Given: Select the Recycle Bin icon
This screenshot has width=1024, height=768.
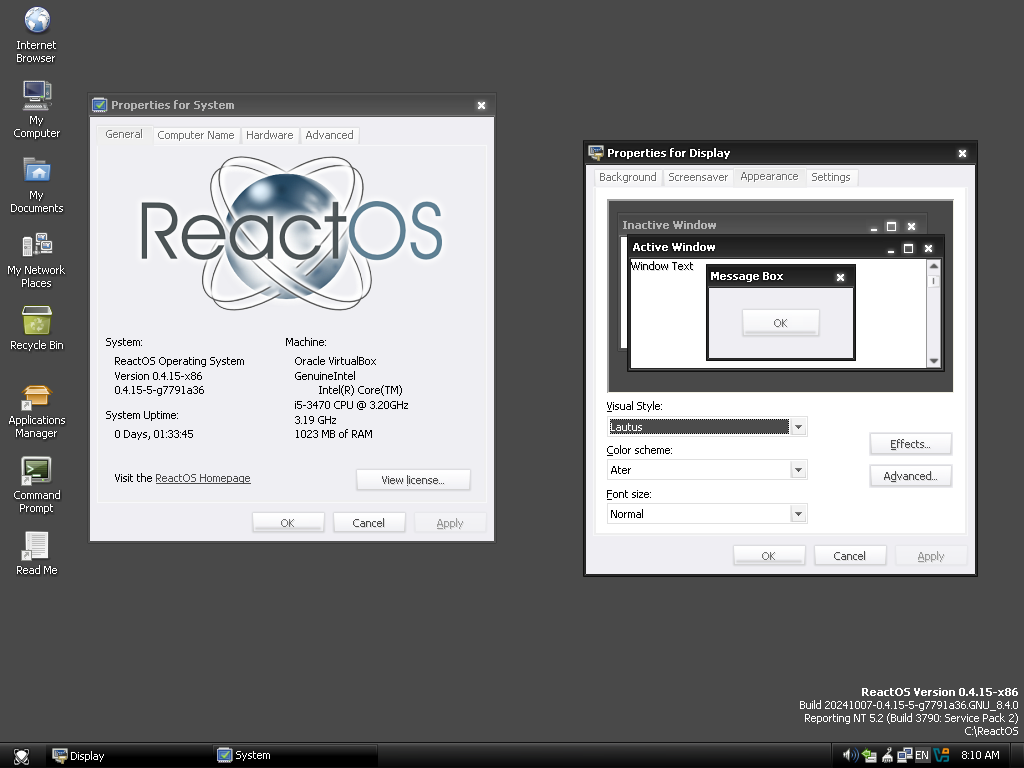Looking at the screenshot, I should [x=36, y=322].
